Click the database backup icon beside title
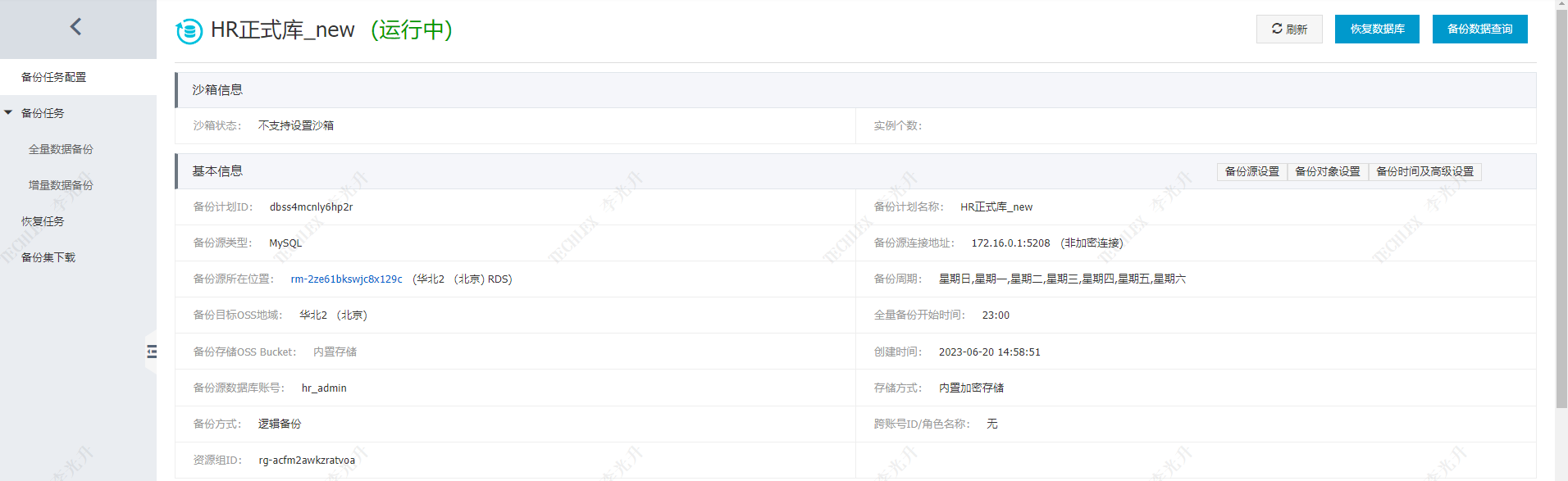Screen dimensions: 1568x481 pos(189,31)
